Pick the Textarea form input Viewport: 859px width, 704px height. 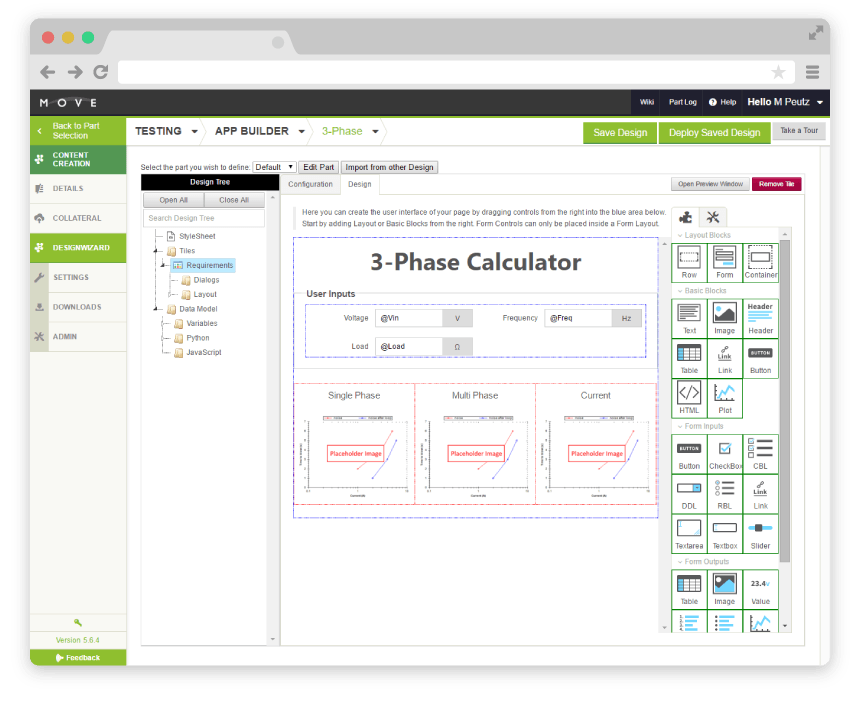click(x=689, y=534)
